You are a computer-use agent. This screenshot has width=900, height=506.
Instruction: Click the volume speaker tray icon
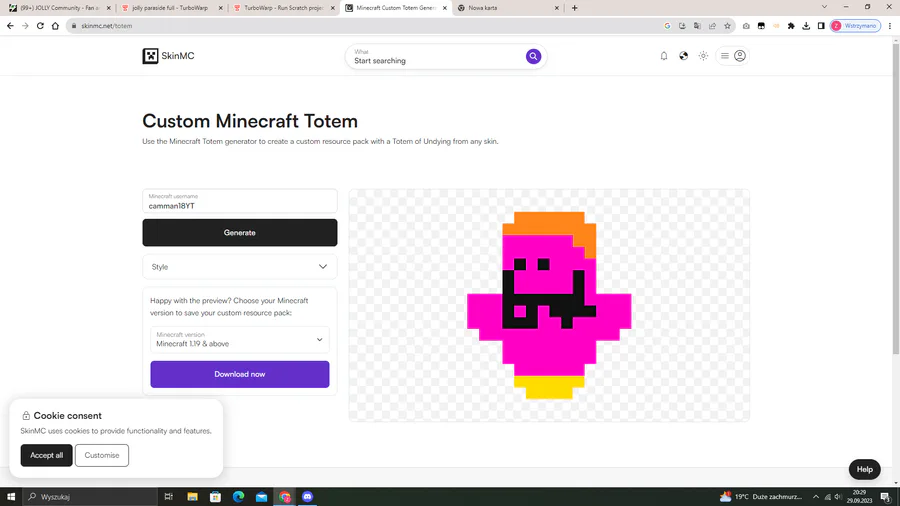tap(838, 497)
